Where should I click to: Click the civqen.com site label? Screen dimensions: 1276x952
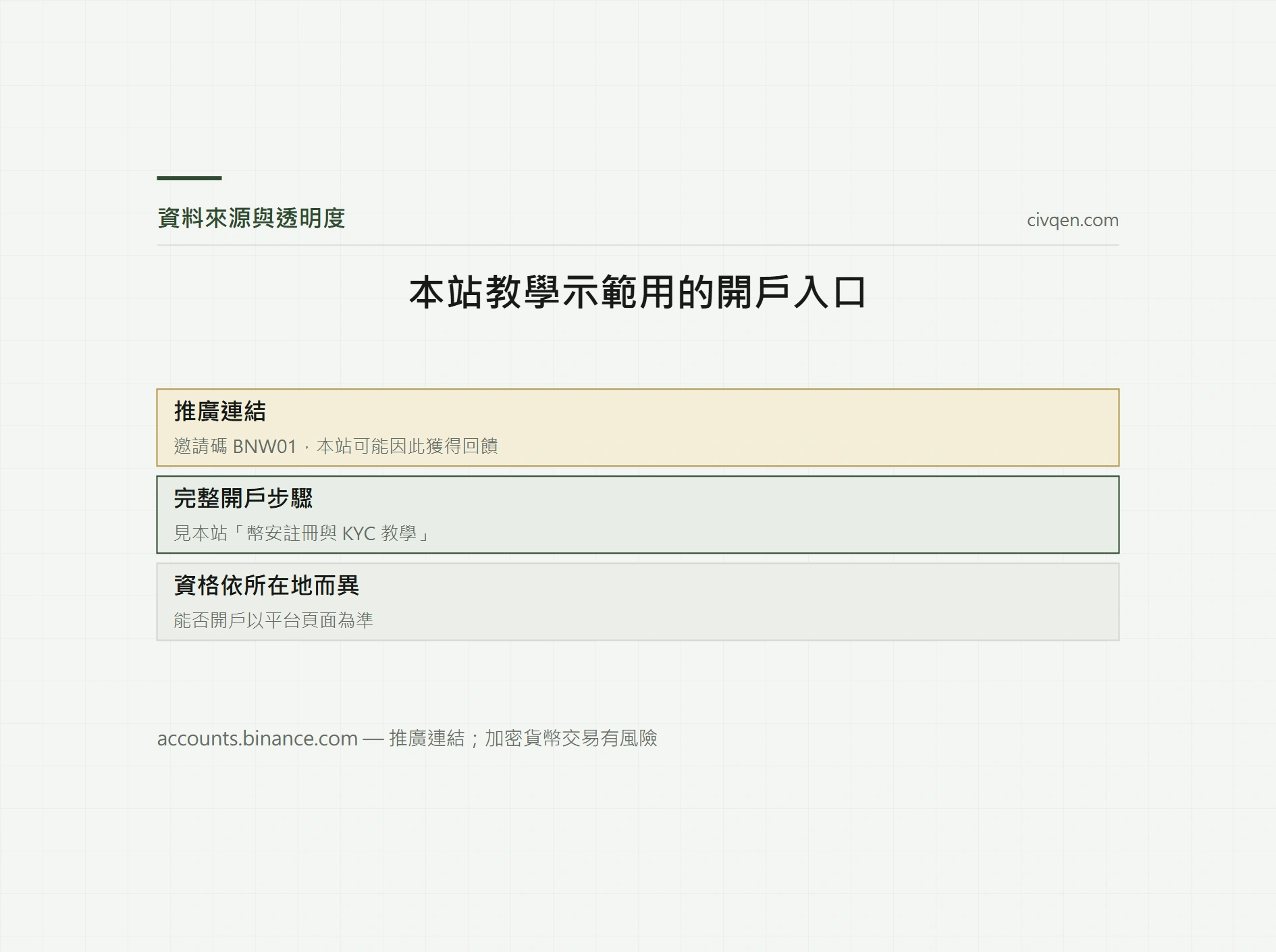coord(1072,220)
